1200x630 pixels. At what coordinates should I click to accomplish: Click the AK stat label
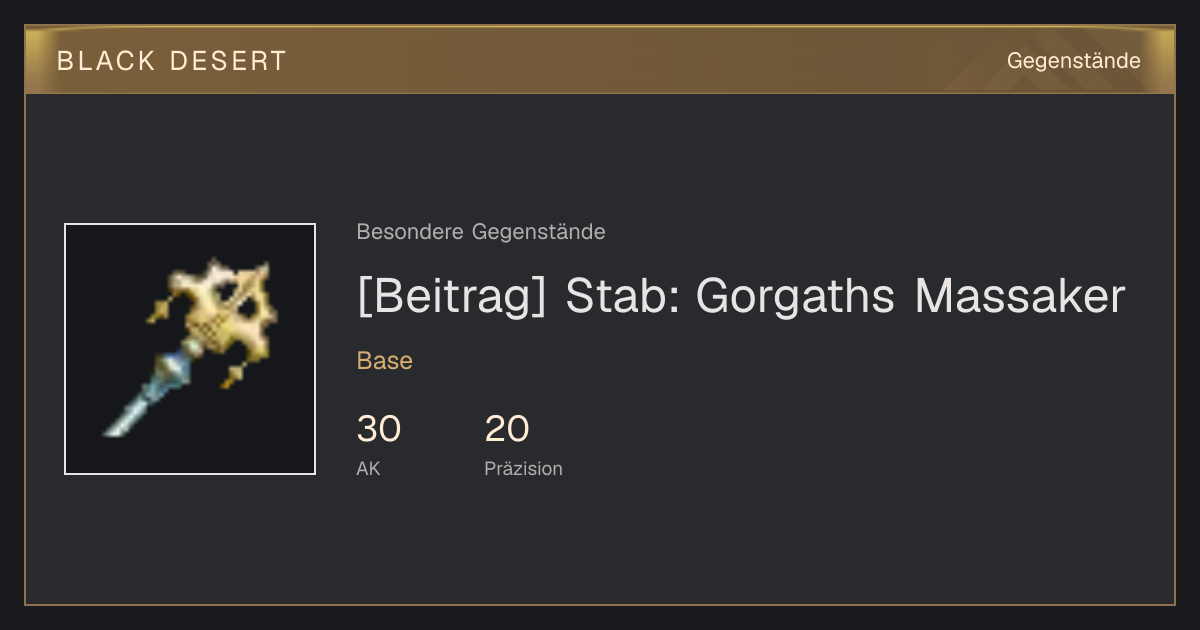tap(368, 469)
